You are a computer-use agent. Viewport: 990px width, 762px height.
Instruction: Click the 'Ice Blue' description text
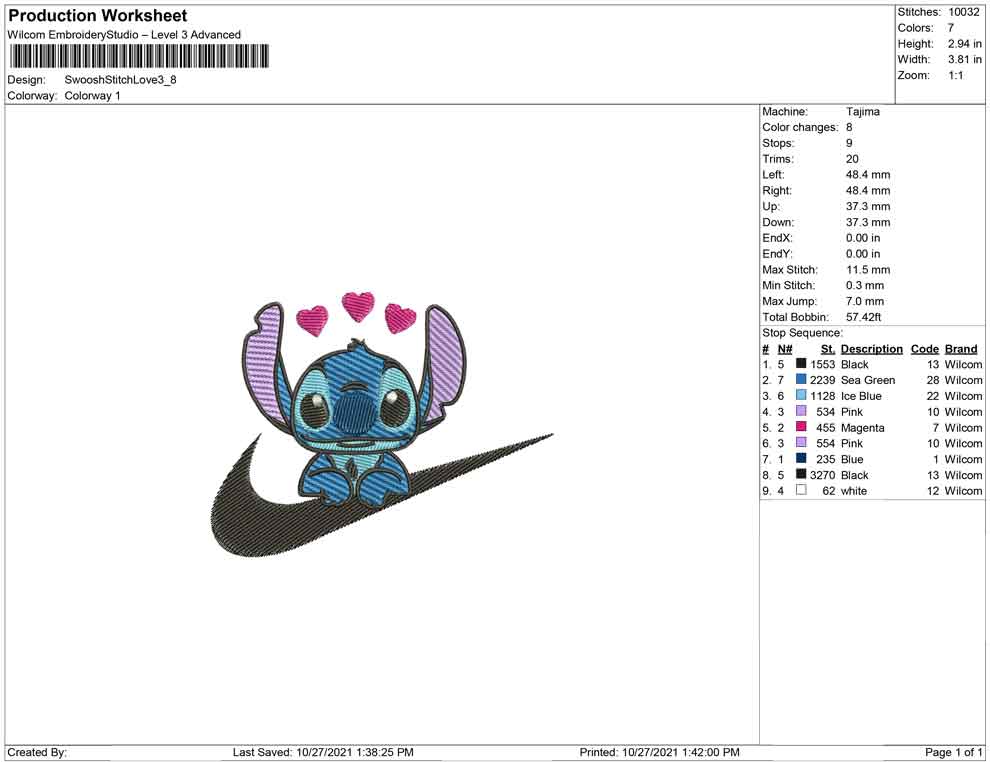pyautogui.click(x=861, y=396)
